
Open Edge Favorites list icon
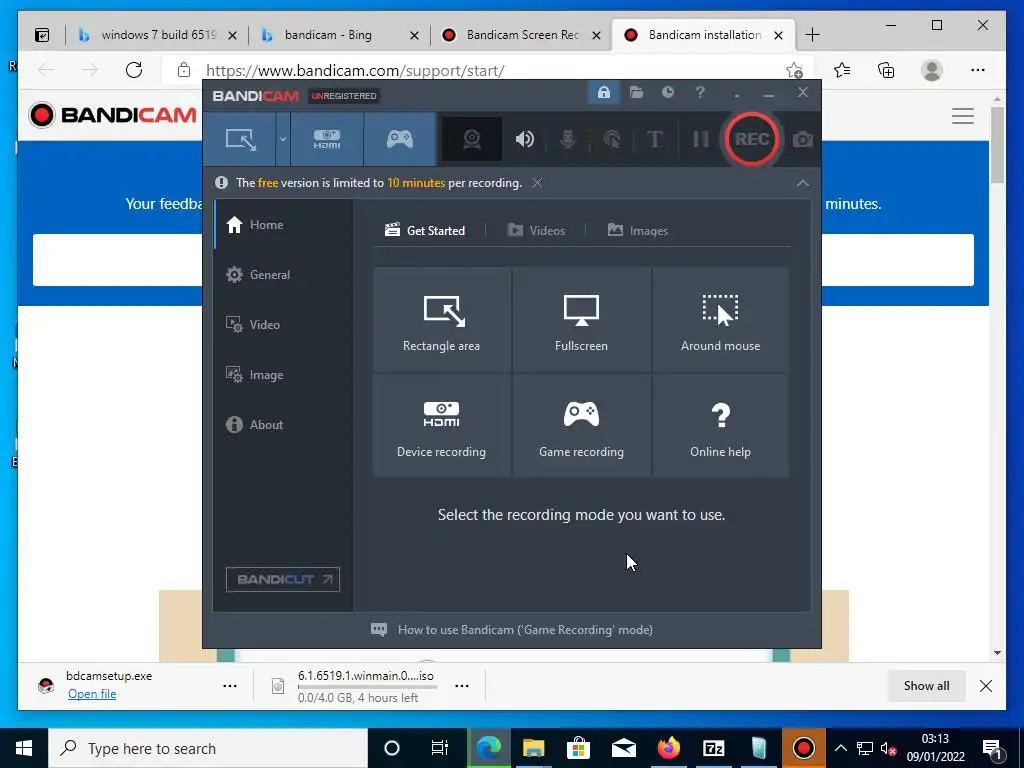[842, 70]
